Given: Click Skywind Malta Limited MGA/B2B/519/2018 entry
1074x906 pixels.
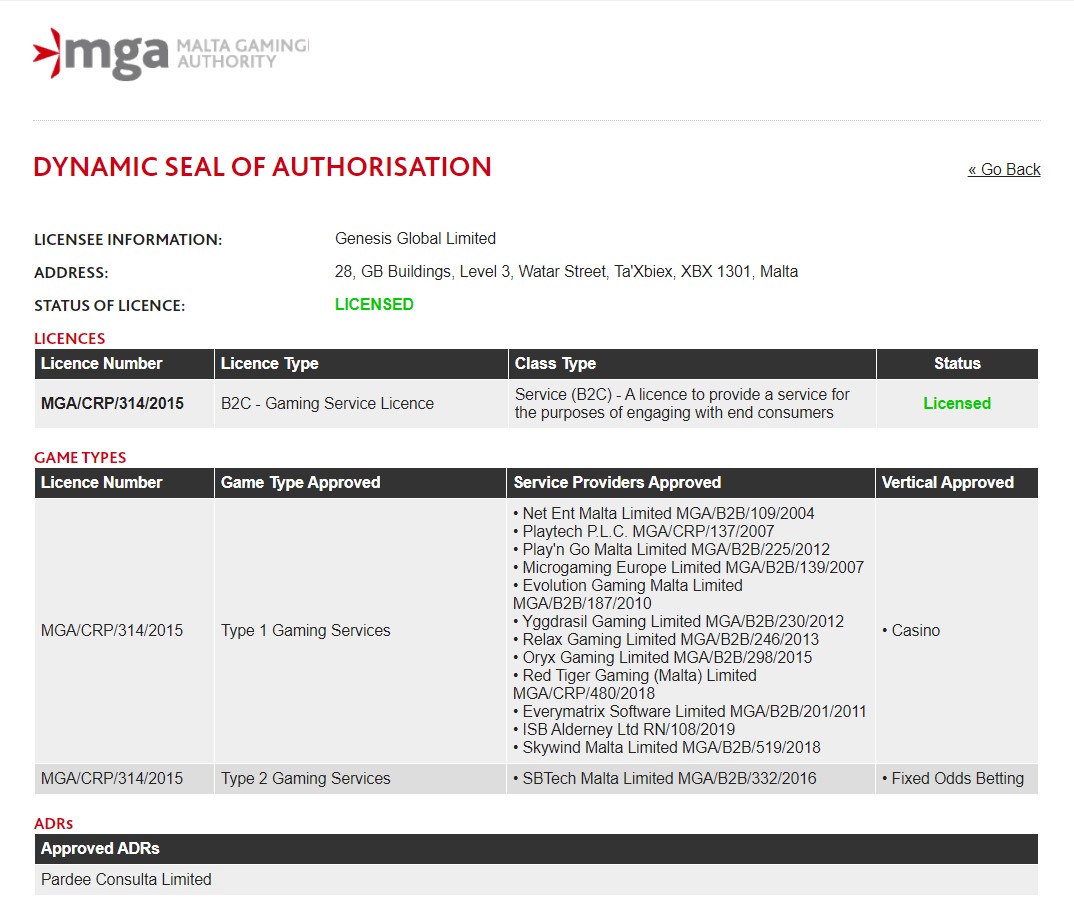Looking at the screenshot, I should pos(666,747).
